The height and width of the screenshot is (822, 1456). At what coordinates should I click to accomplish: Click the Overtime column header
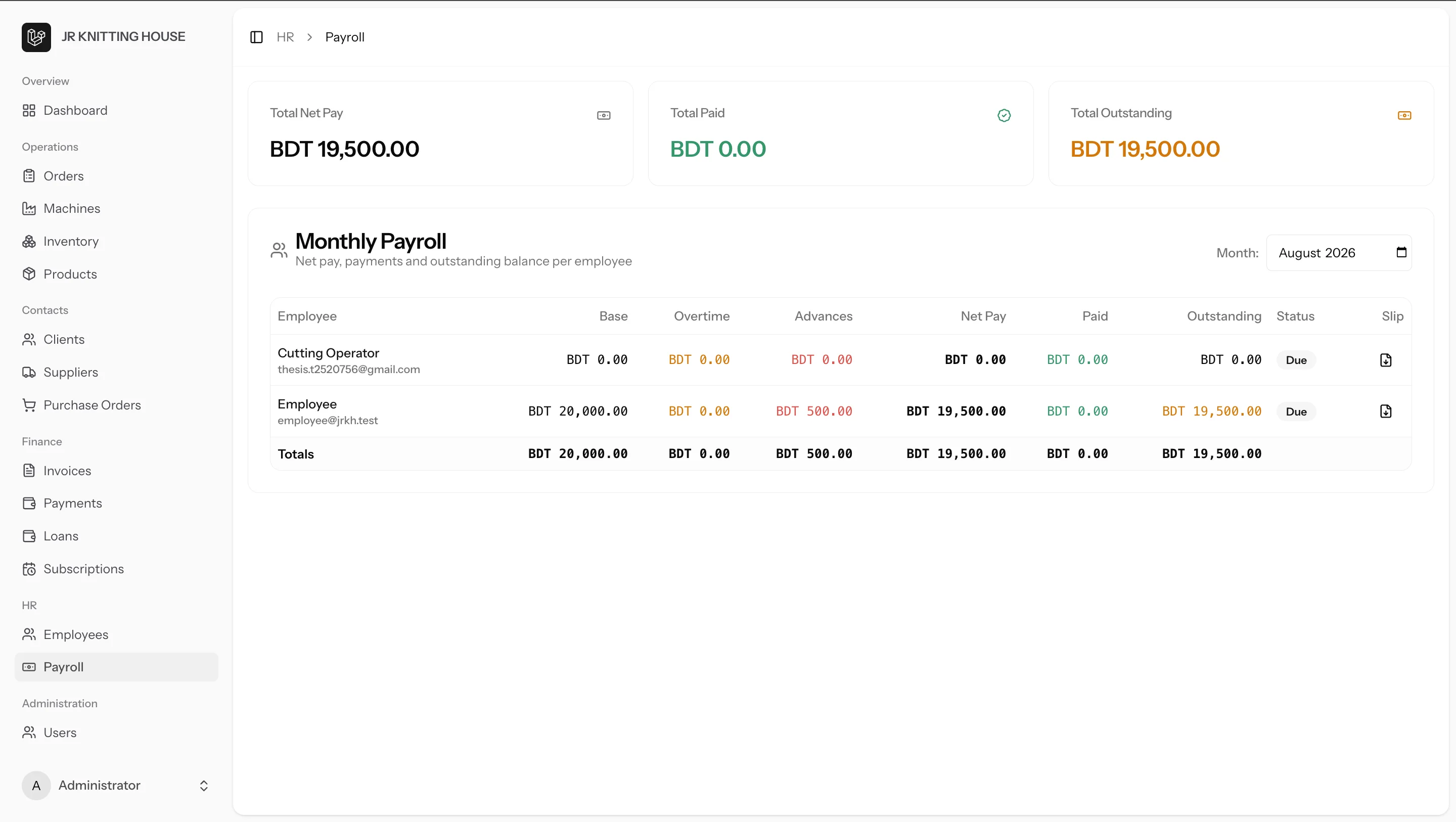(701, 316)
